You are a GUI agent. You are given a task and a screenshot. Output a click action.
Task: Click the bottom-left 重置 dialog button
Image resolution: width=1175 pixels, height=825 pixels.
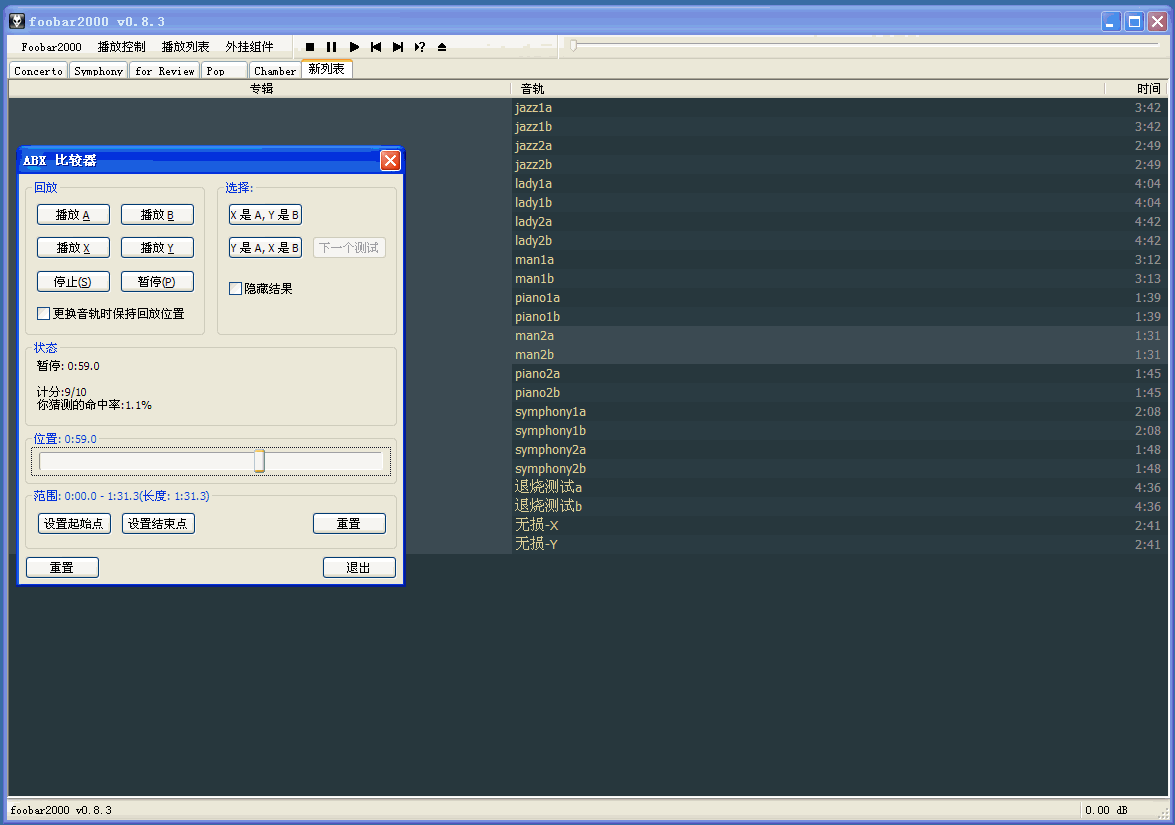[62, 568]
